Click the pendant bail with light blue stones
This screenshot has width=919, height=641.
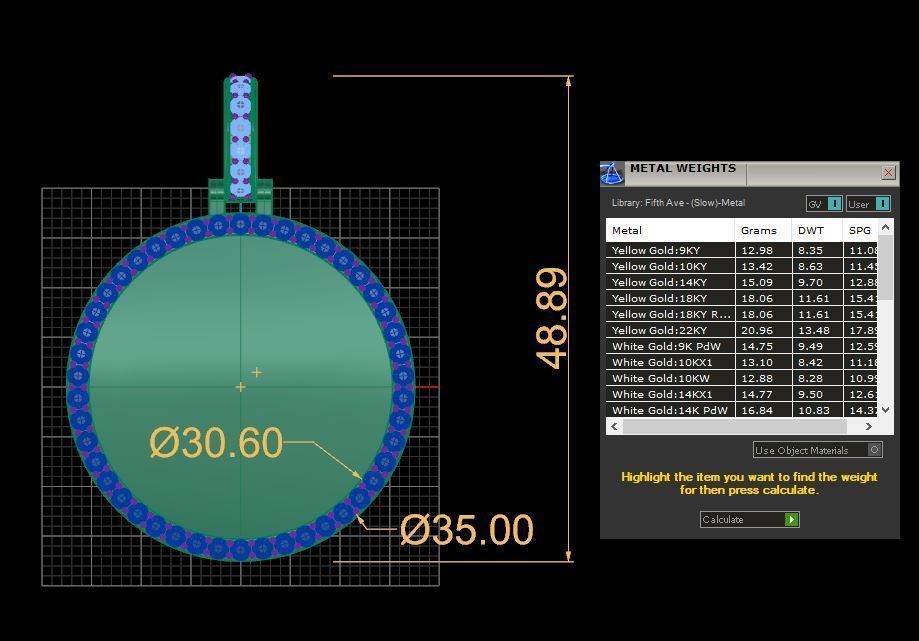(x=240, y=137)
